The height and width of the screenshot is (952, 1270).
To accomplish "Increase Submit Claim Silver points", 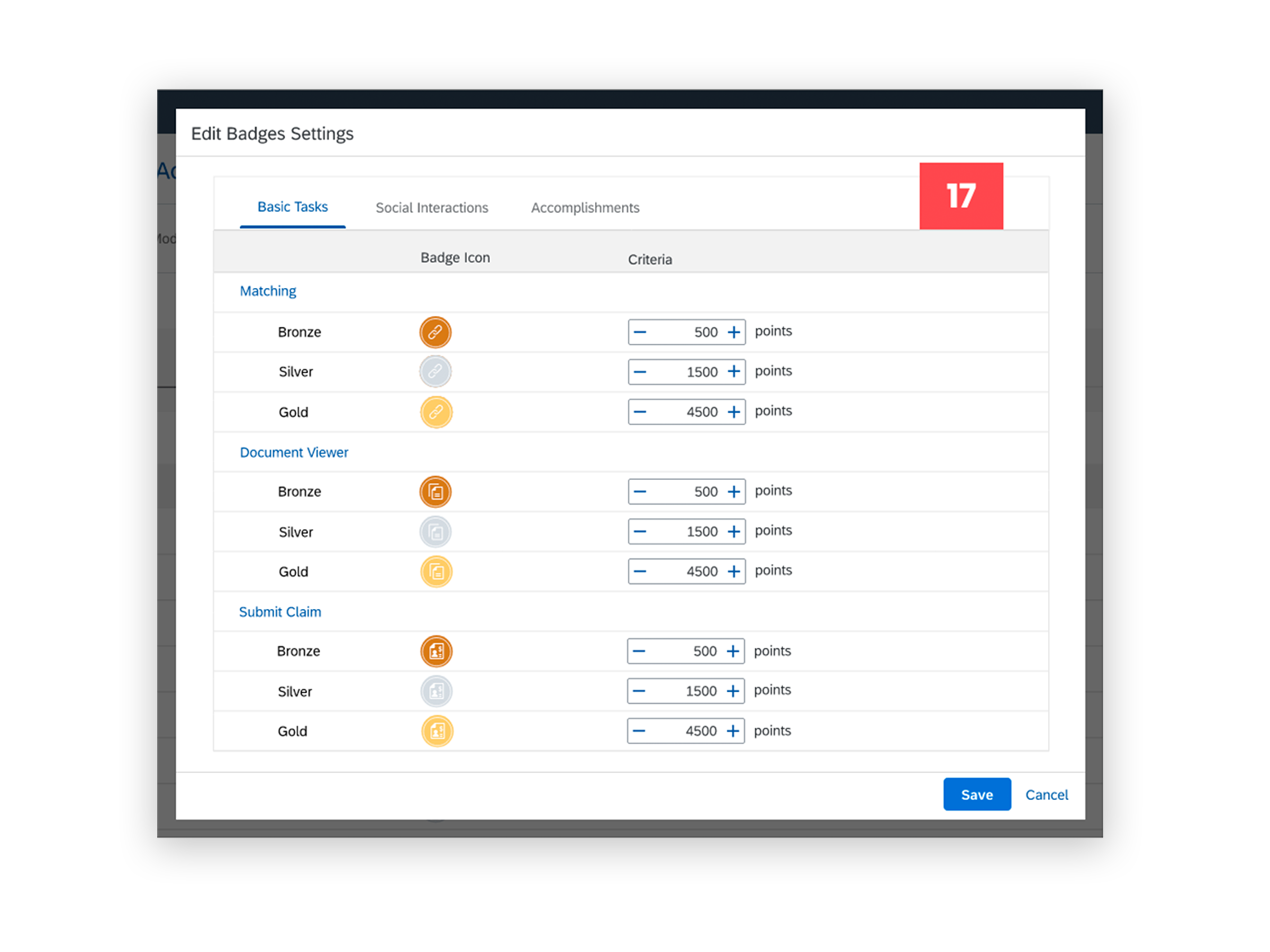I will pyautogui.click(x=732, y=691).
